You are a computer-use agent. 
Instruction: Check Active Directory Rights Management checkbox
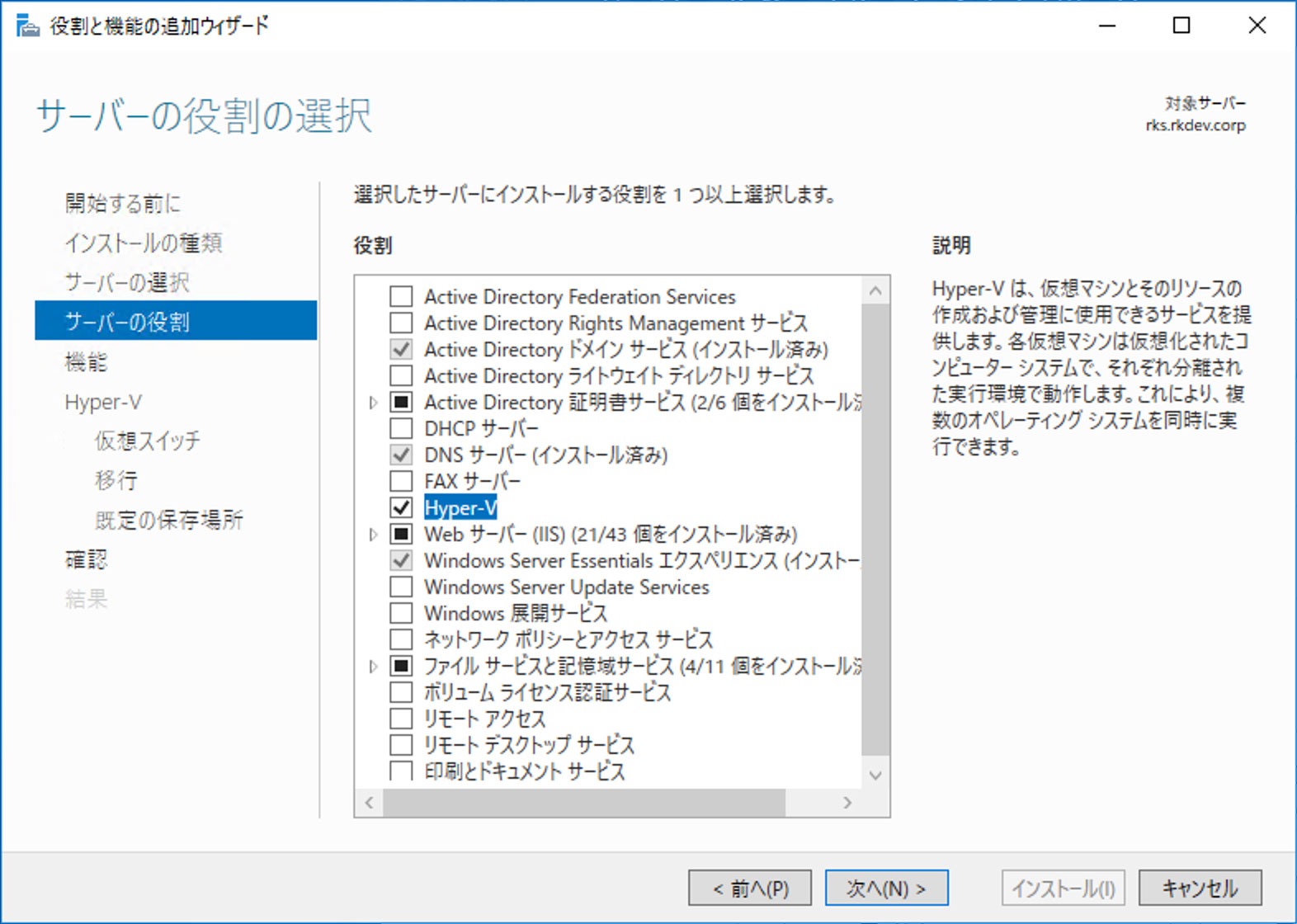click(x=401, y=323)
